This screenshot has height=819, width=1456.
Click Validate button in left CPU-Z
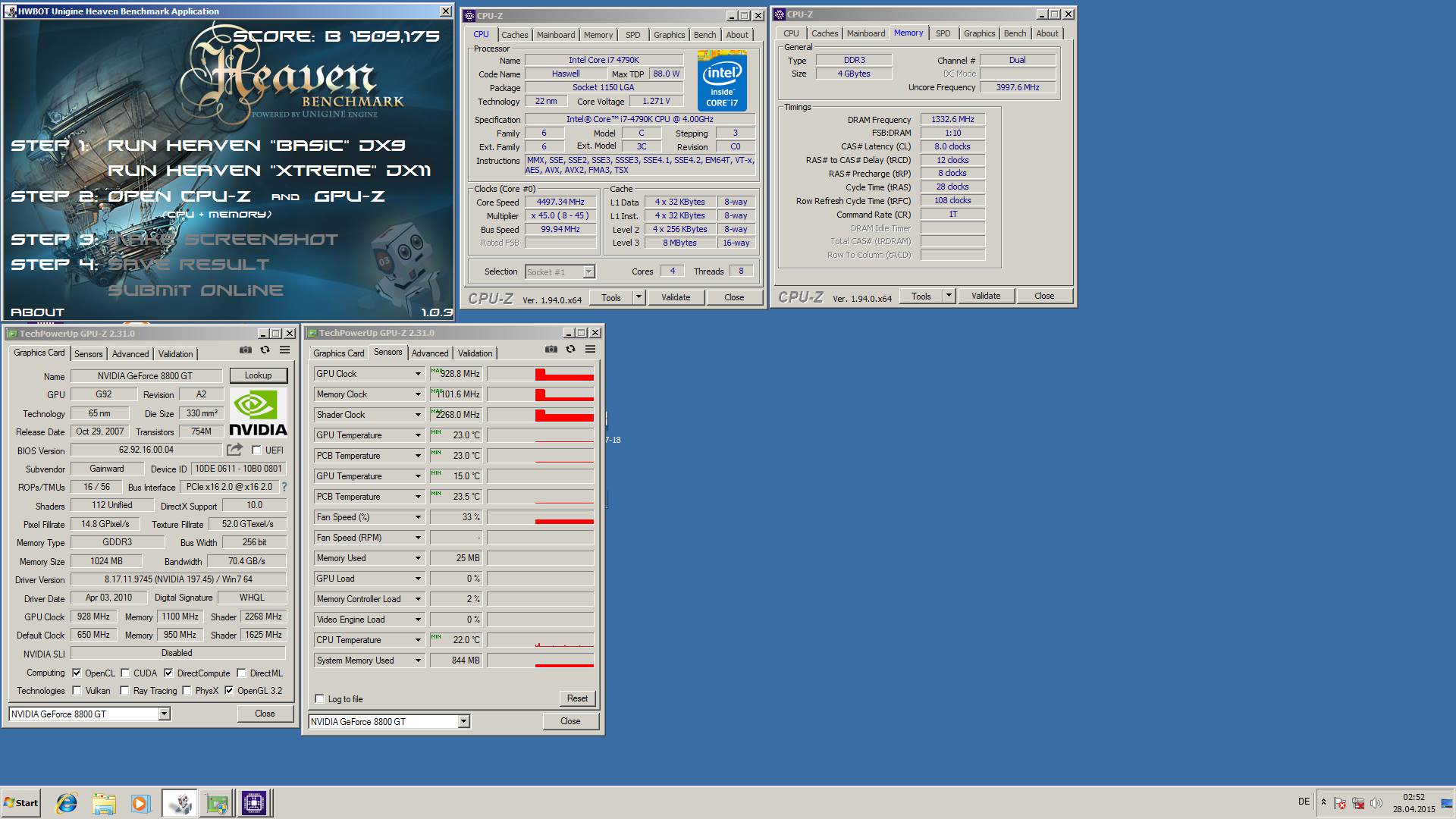(x=676, y=297)
